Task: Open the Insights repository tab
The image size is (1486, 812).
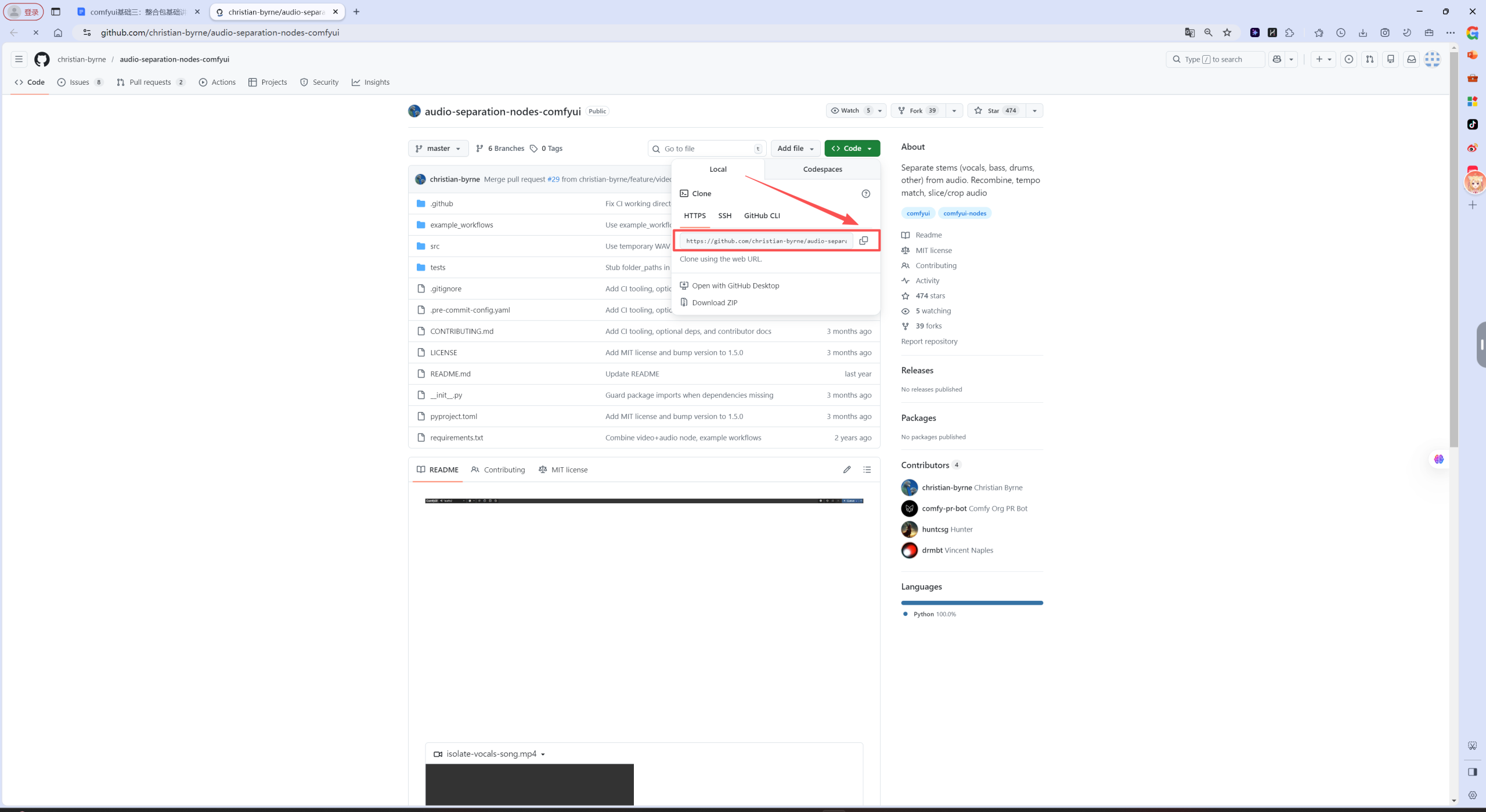Action: point(370,82)
